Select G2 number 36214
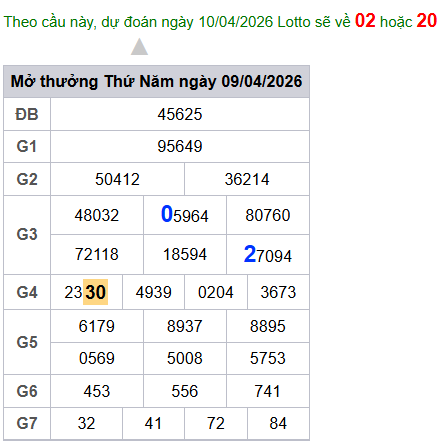 247,179
